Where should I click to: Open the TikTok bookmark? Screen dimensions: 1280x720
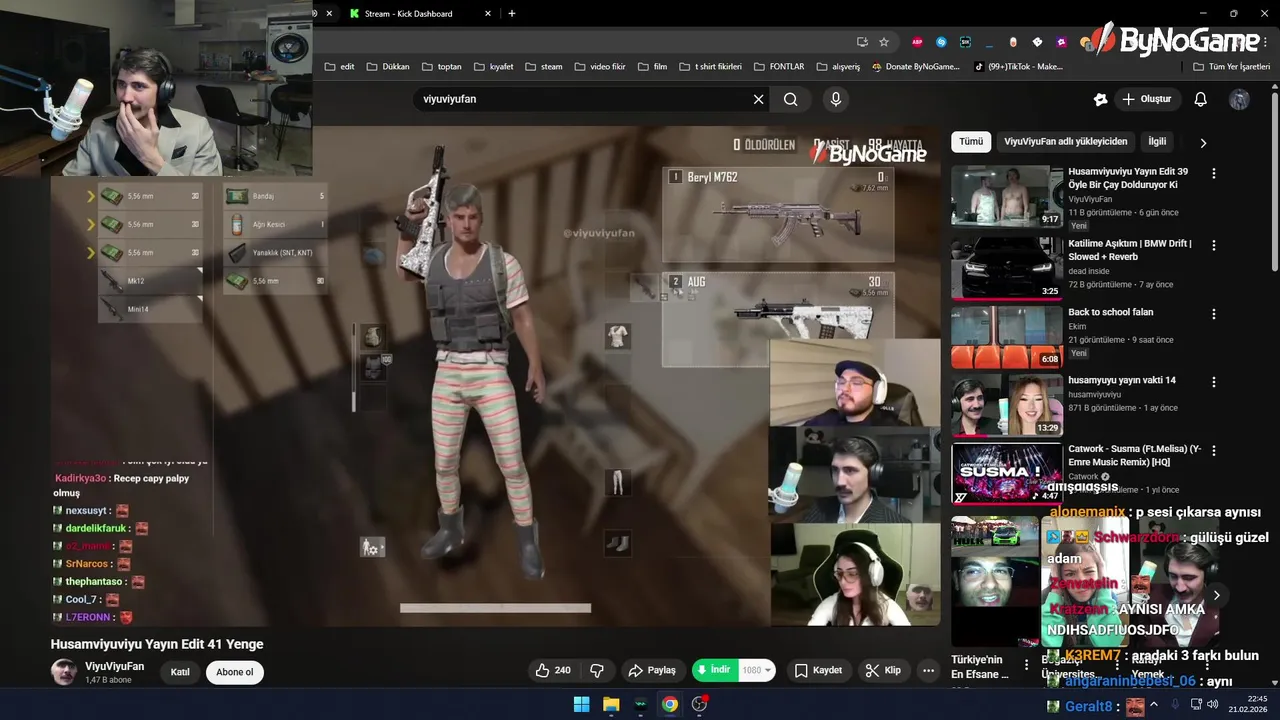coord(1018,67)
